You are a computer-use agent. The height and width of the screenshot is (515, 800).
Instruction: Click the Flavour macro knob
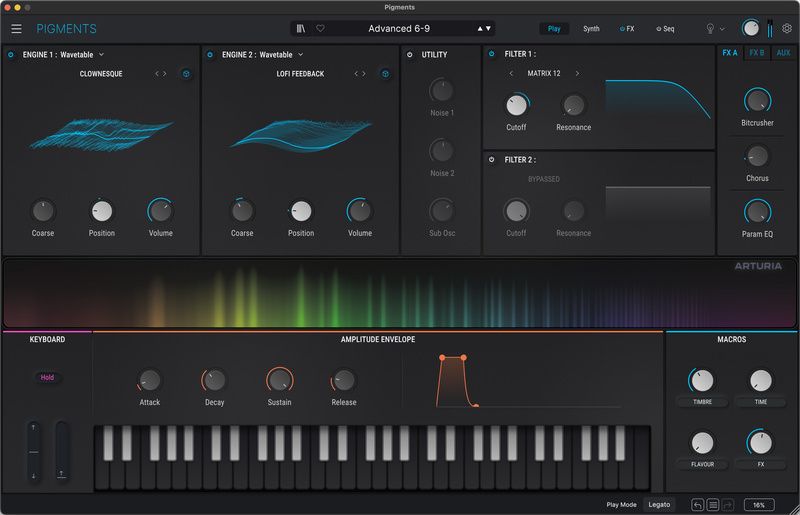click(x=702, y=443)
